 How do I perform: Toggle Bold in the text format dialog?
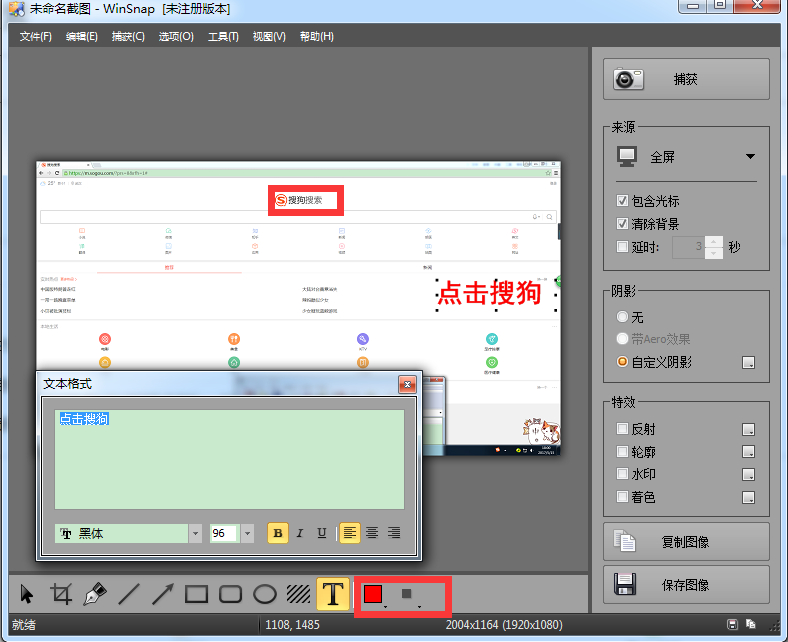(x=278, y=533)
